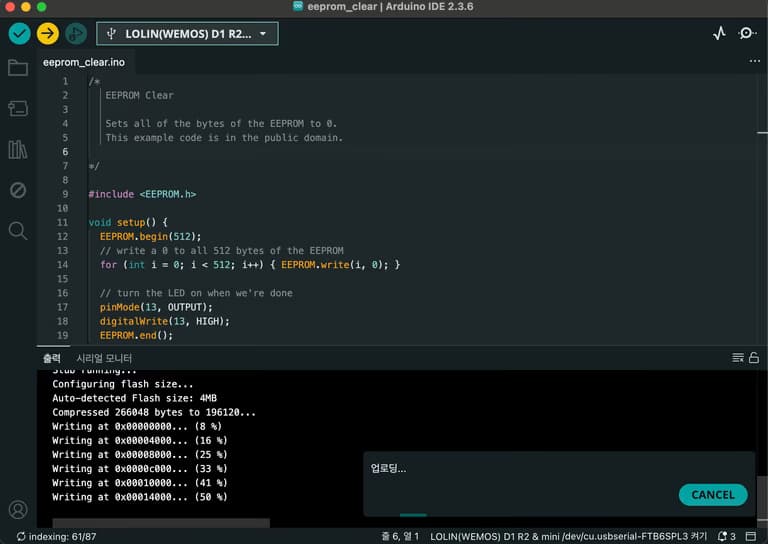Expand the LOLIN(WEMOS) D1 R2 board selector
This screenshot has width=768, height=544.
187,34
